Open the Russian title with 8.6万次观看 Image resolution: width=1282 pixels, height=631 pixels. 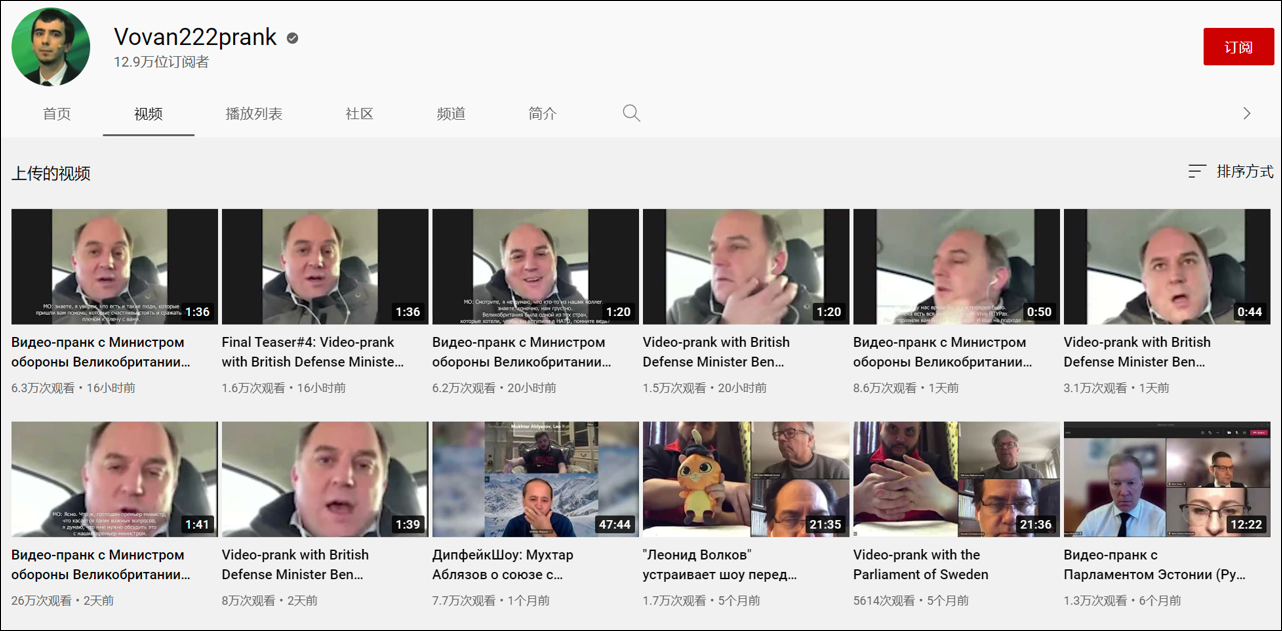[943, 352]
